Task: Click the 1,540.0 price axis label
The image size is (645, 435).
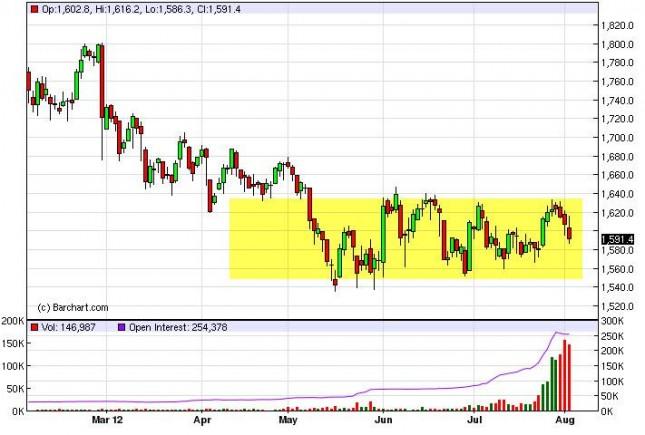Action: (617, 287)
